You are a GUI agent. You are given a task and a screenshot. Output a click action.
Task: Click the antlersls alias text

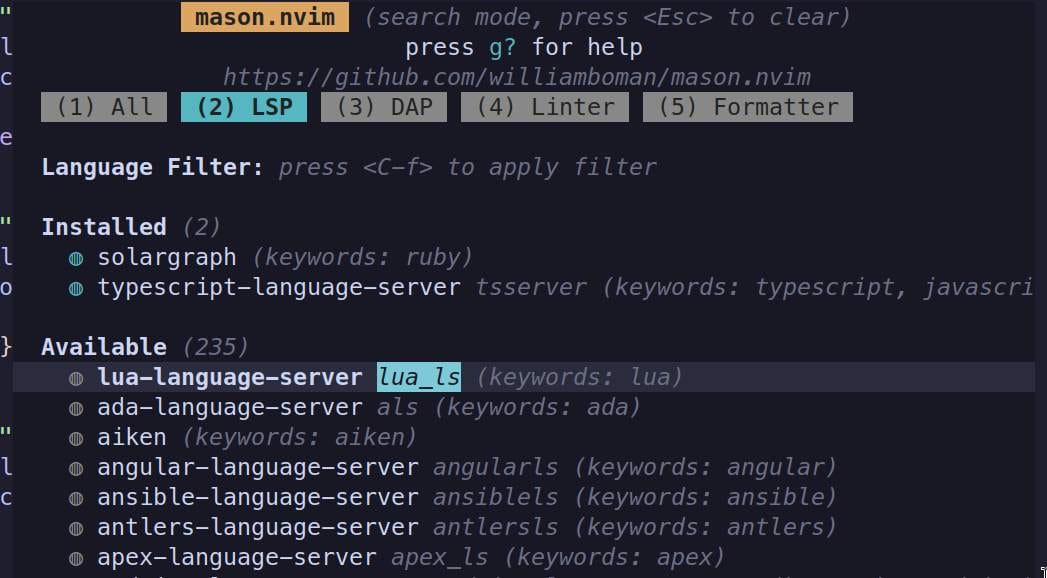(495, 528)
